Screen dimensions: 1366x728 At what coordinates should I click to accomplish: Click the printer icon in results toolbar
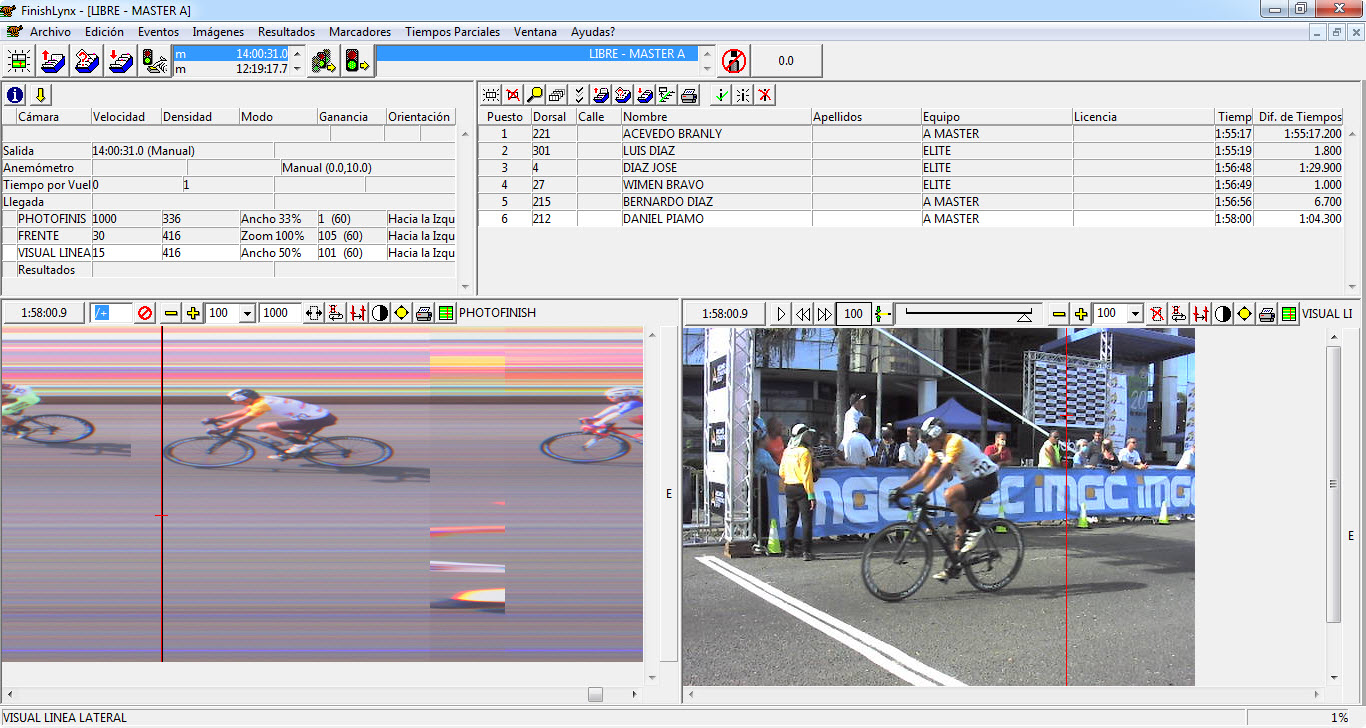(689, 95)
